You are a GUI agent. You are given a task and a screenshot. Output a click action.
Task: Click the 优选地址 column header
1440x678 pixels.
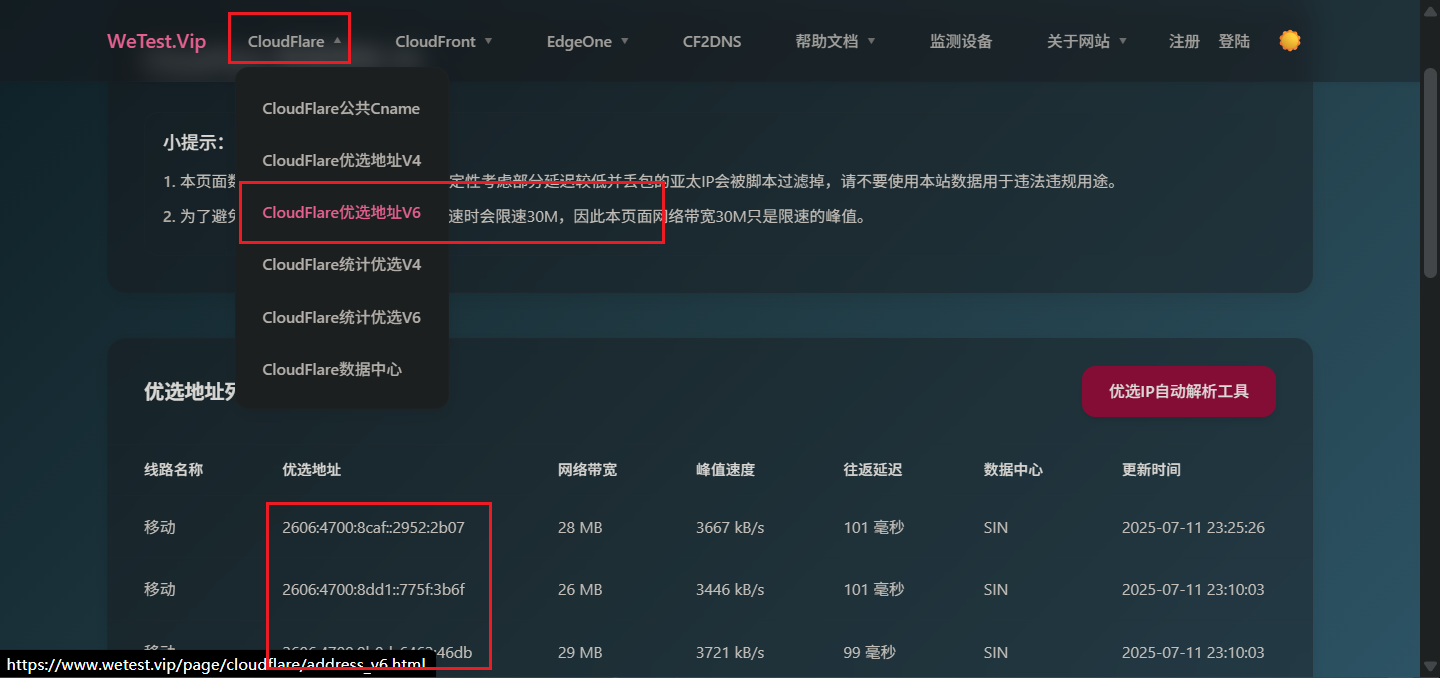[x=312, y=469]
